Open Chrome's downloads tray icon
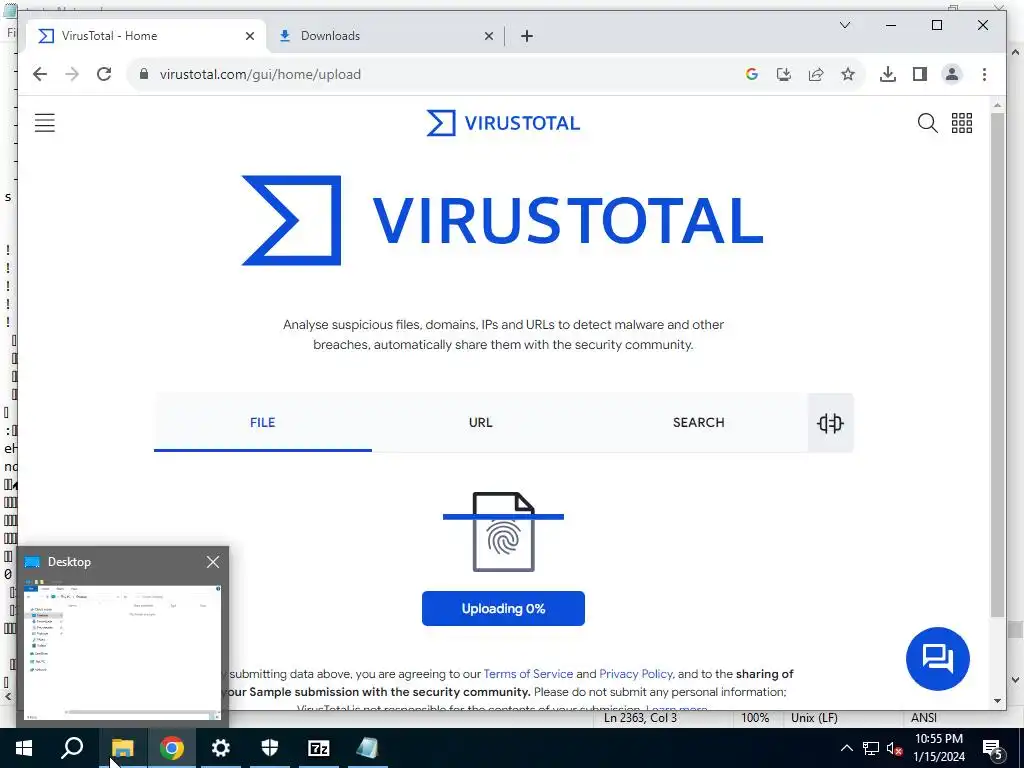This screenshot has width=1024, height=768. click(888, 74)
